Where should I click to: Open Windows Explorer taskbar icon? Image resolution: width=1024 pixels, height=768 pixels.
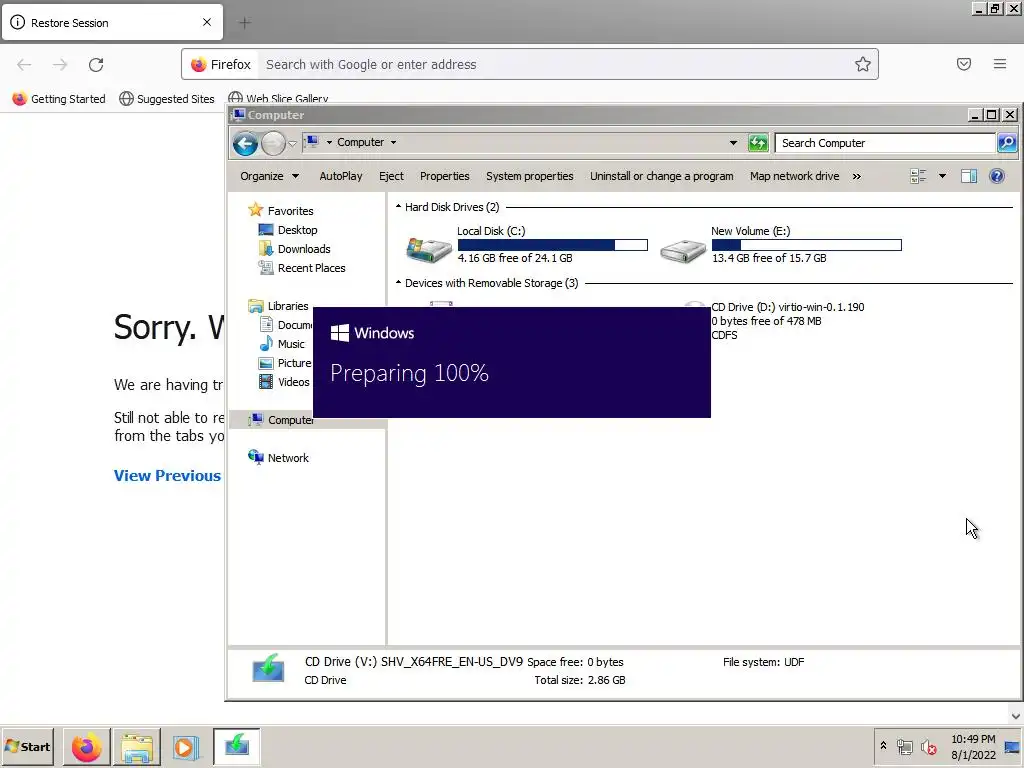pyautogui.click(x=137, y=746)
